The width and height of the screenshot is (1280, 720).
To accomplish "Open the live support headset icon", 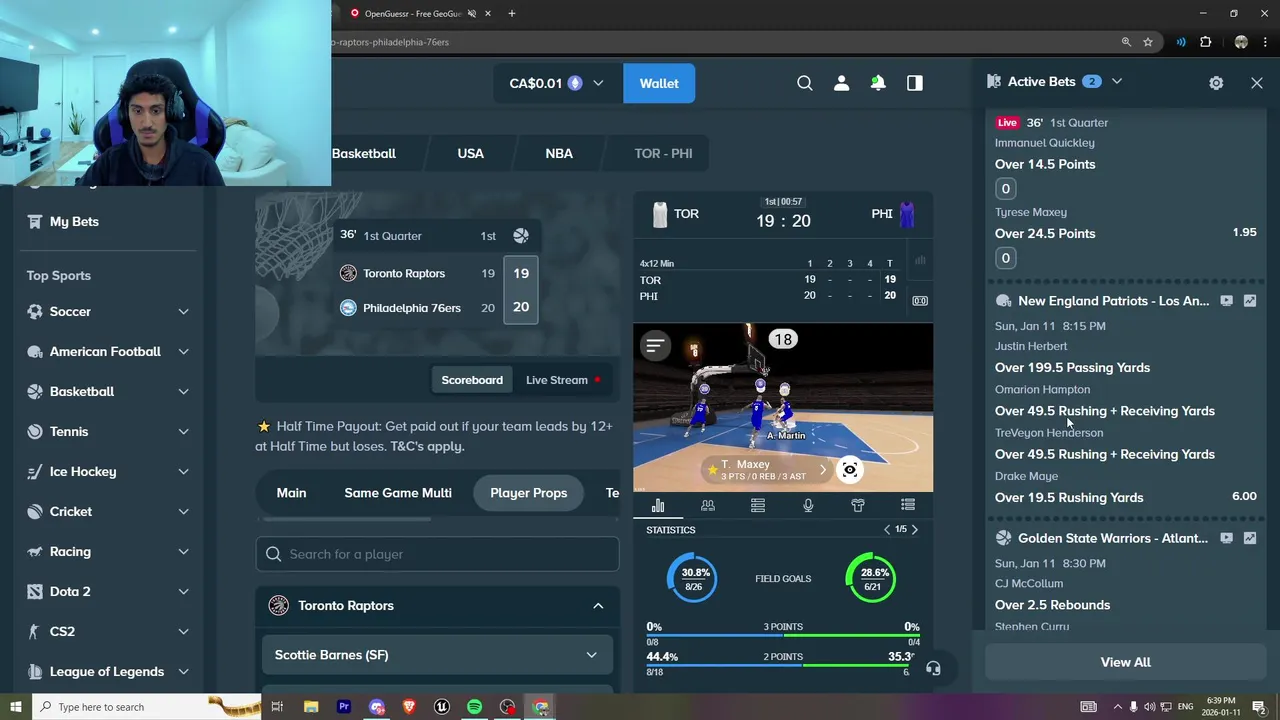I will tap(933, 668).
